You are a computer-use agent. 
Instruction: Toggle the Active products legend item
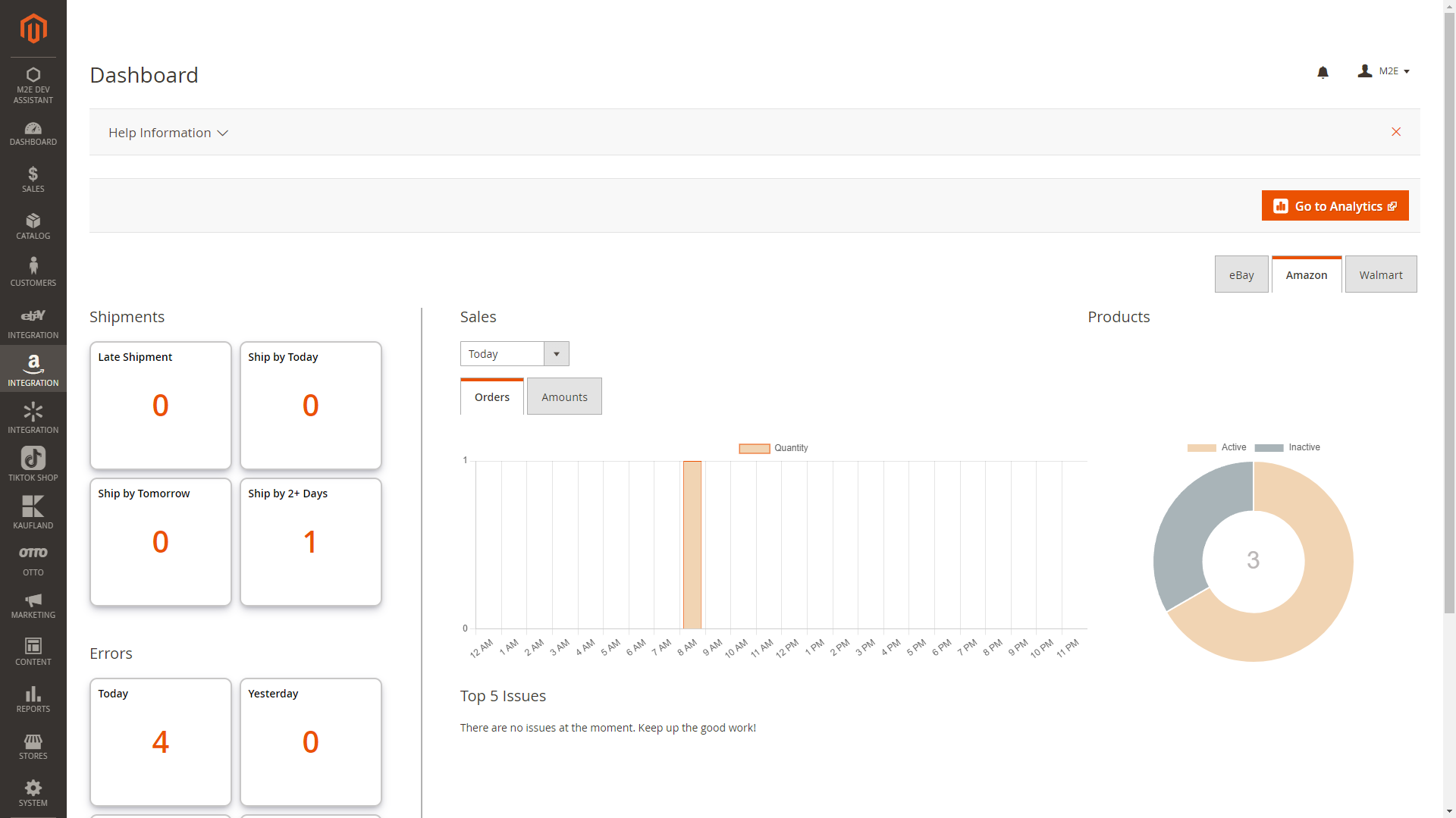point(1216,447)
